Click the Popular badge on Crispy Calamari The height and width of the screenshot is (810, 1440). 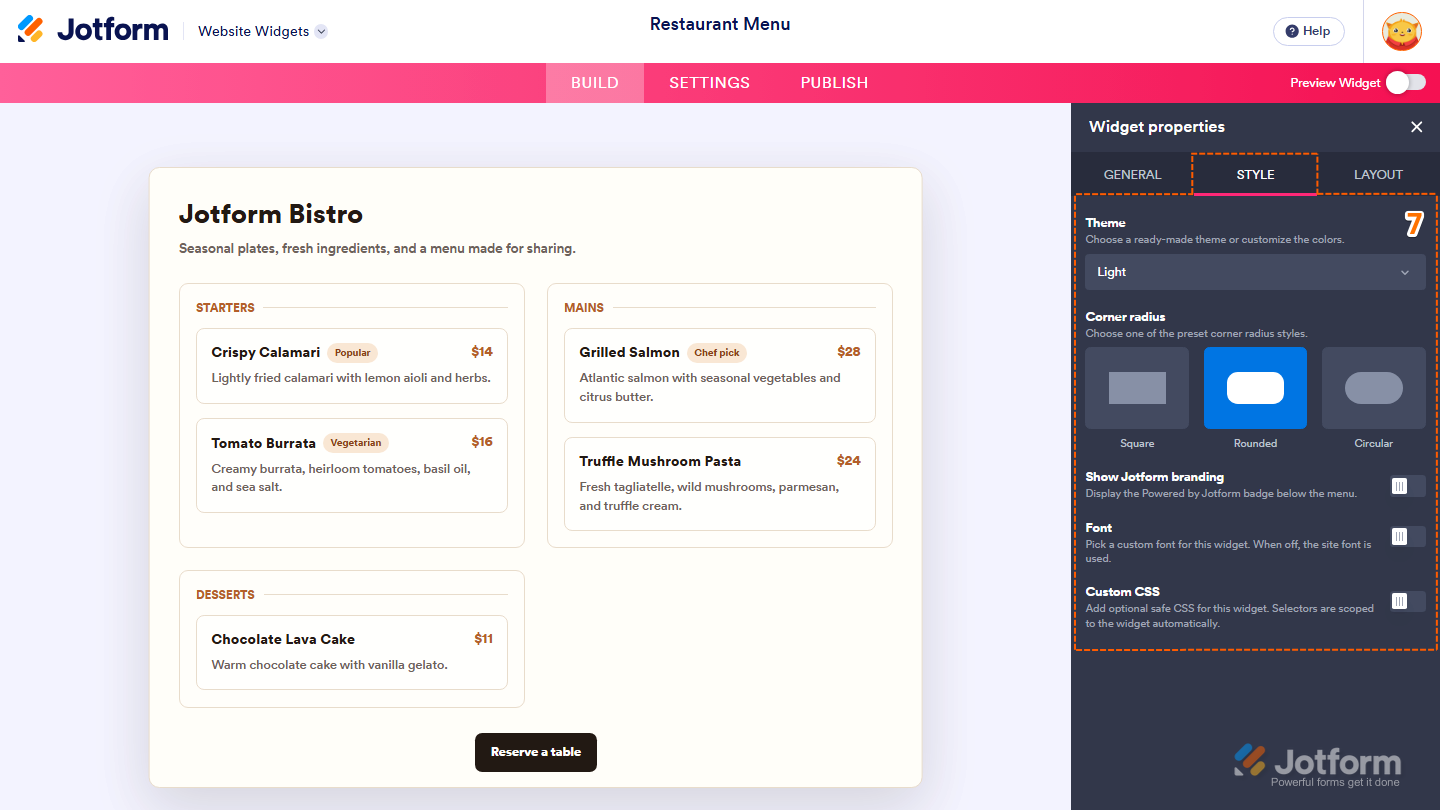click(x=352, y=353)
